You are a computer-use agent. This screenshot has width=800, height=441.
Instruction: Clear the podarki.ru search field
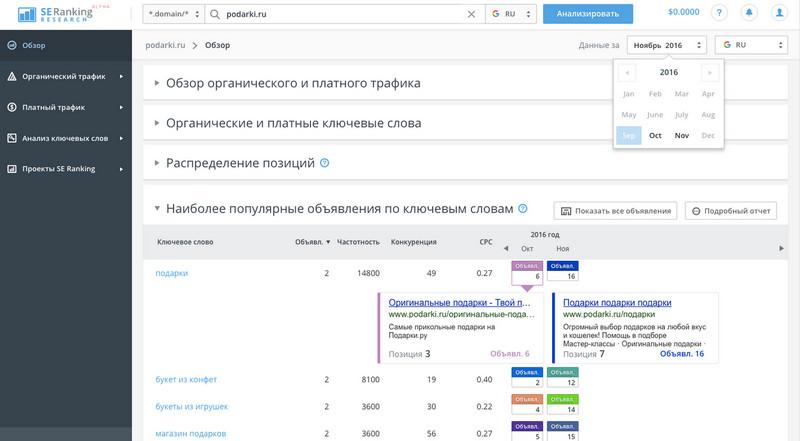coord(471,14)
